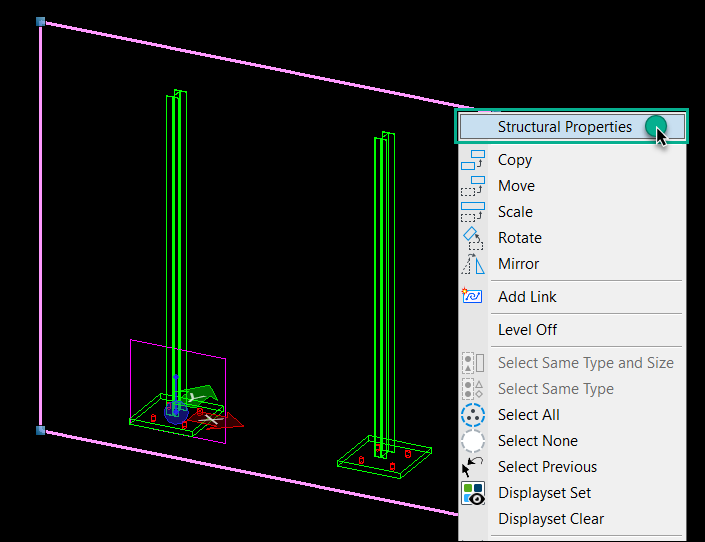The image size is (705, 542).
Task: Click the Rotate icon in the menu
Action: [473, 238]
